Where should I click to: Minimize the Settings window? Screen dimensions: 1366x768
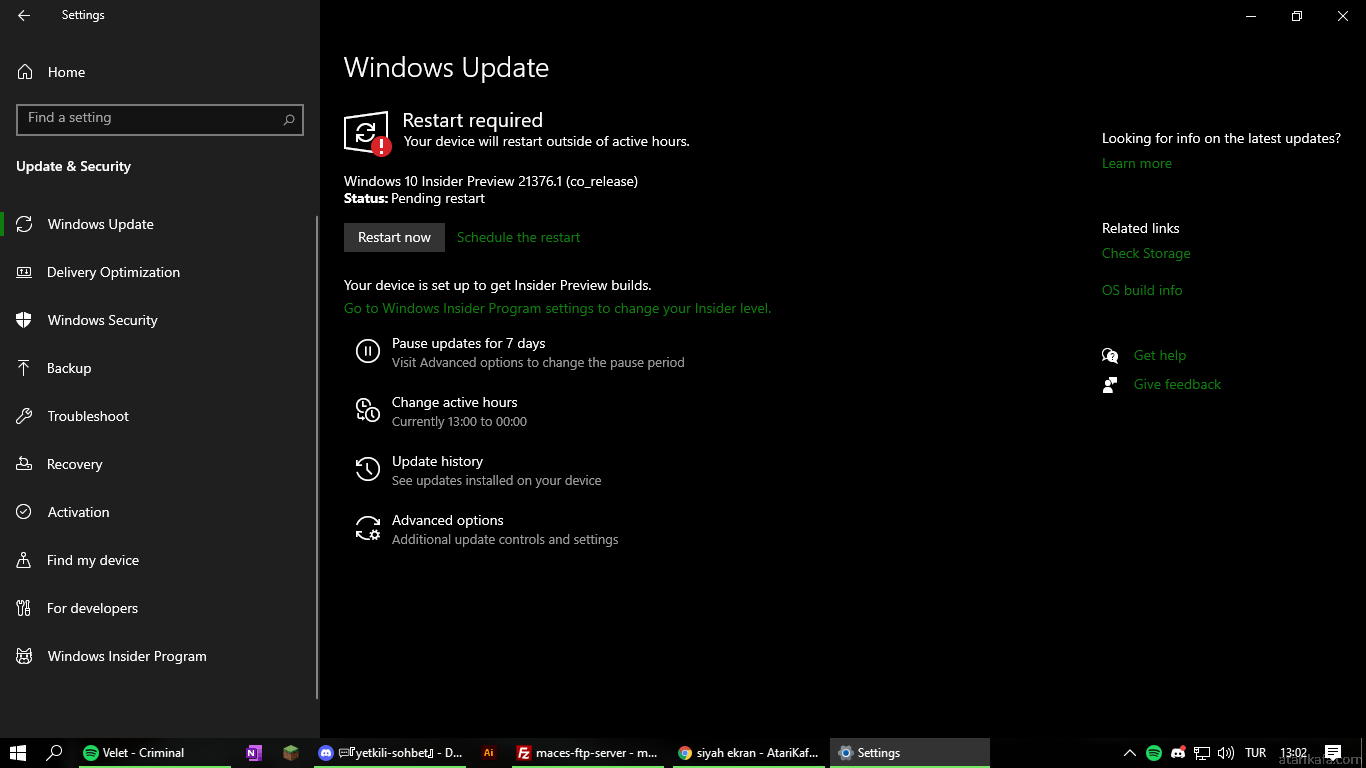click(1251, 16)
